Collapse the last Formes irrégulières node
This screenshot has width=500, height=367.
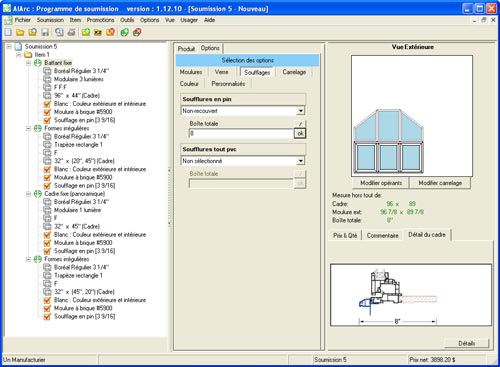click(29, 259)
